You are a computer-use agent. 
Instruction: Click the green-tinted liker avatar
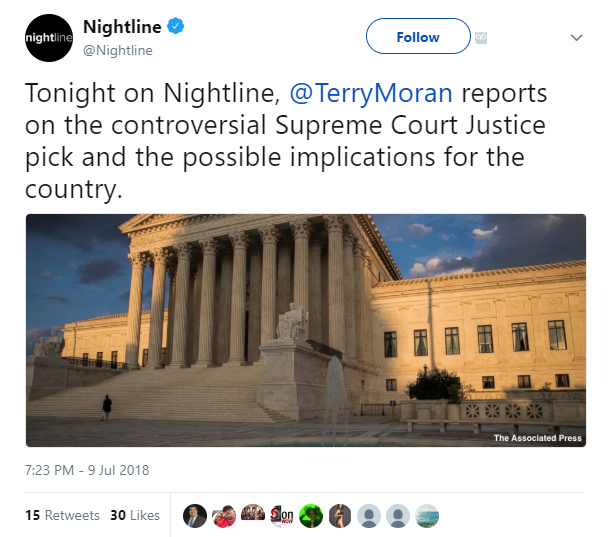pos(311,516)
